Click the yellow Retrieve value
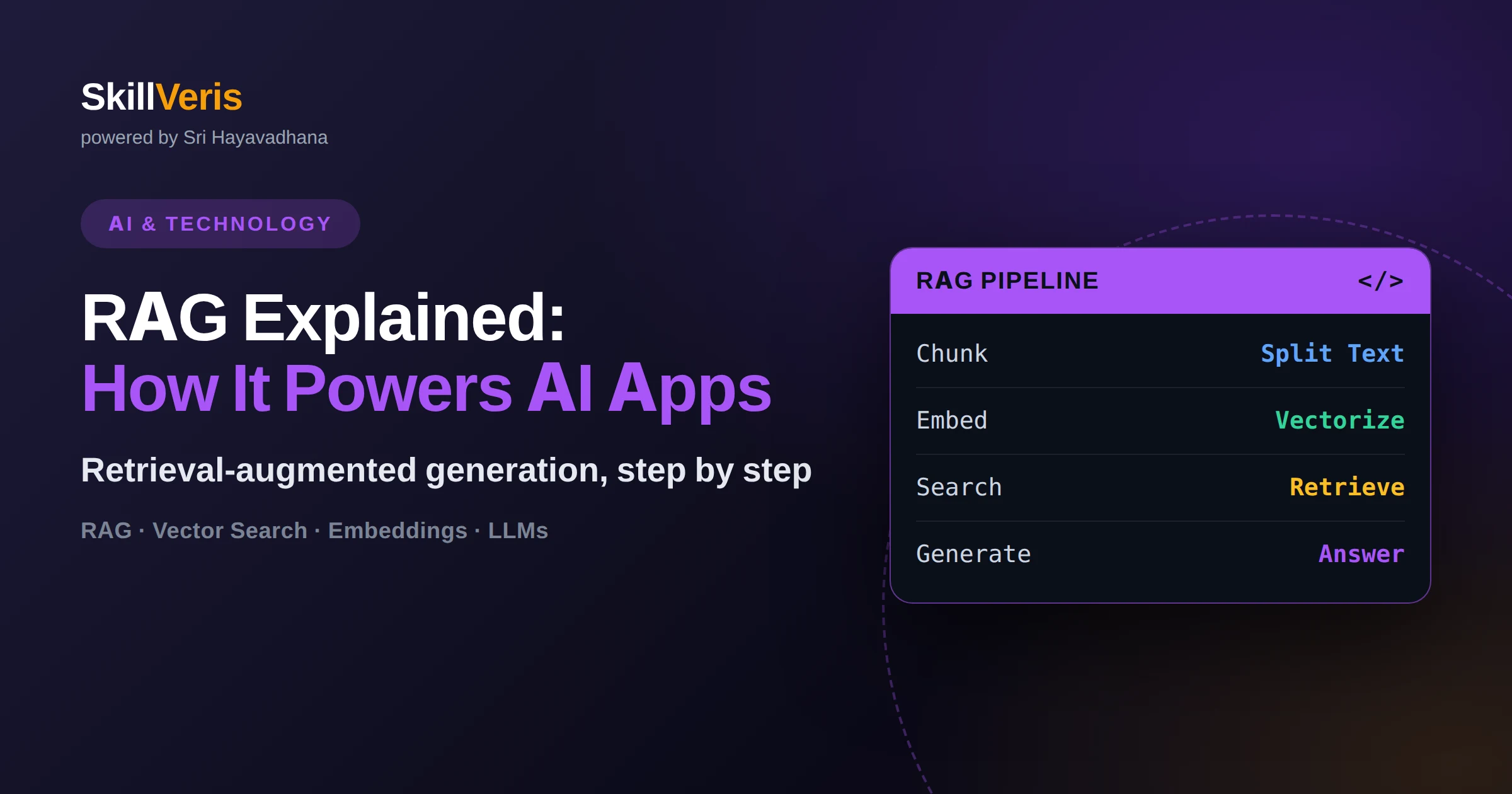 1347,487
